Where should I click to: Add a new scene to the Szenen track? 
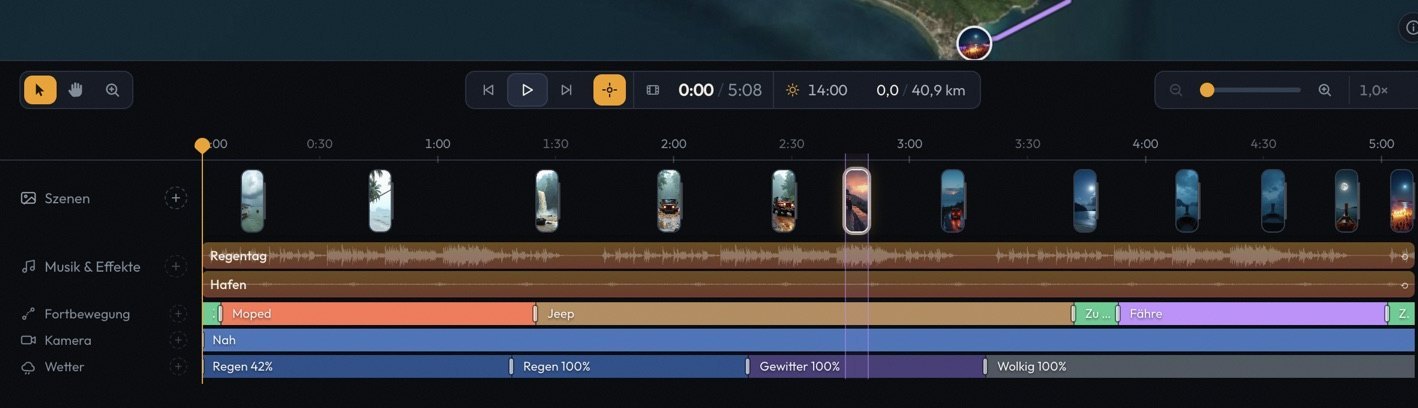coord(176,198)
